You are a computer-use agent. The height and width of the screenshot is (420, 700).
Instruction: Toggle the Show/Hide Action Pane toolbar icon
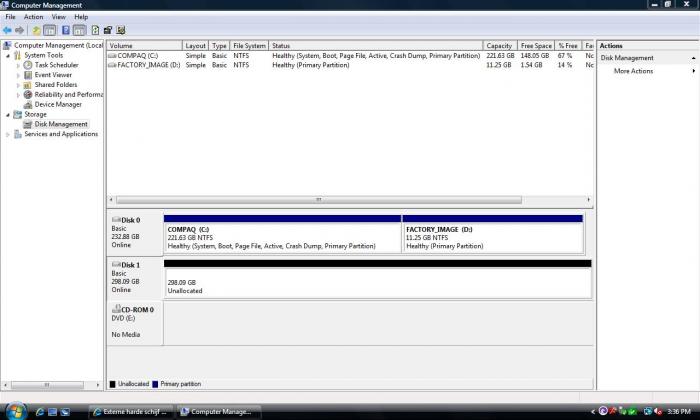79,30
